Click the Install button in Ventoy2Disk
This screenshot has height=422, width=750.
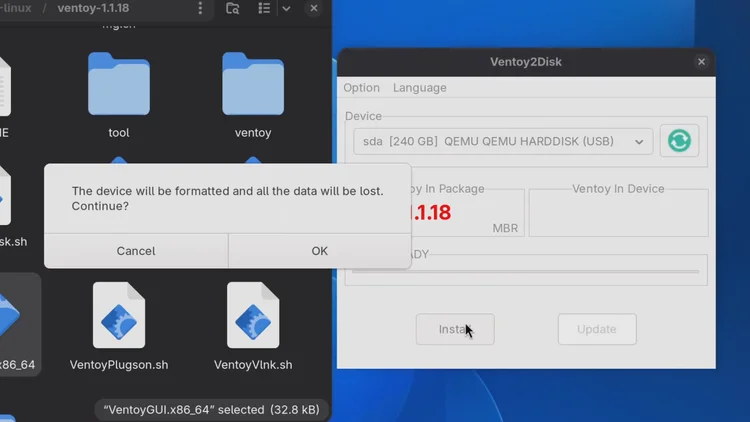pos(455,329)
